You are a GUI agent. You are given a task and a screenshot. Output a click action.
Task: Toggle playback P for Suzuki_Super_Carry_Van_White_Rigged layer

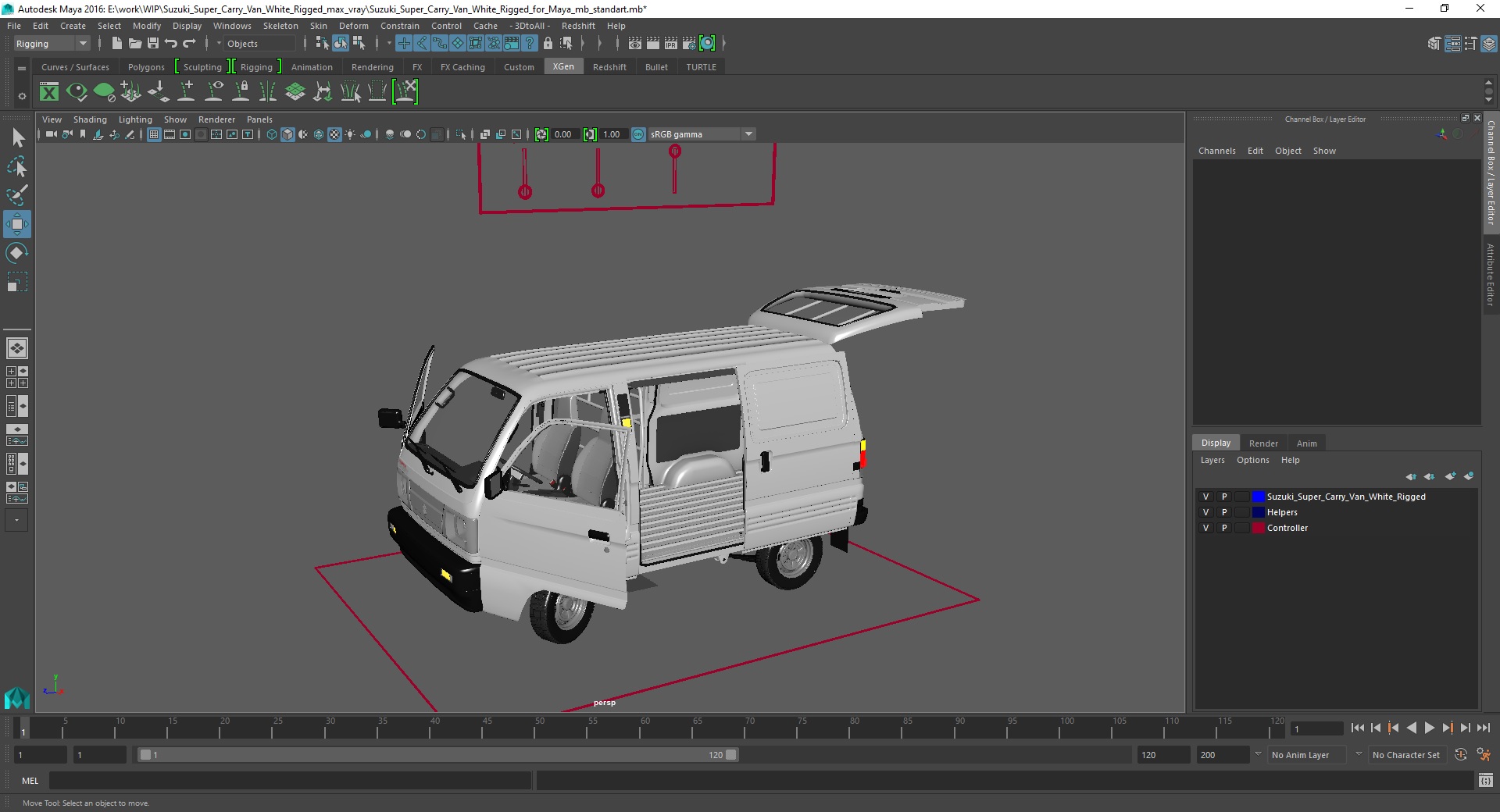[1224, 497]
